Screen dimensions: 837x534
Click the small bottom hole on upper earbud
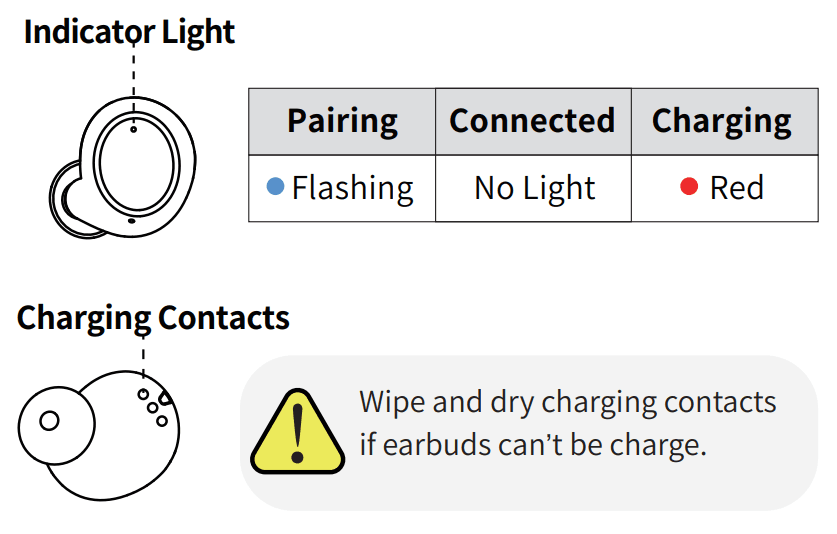tap(131, 221)
